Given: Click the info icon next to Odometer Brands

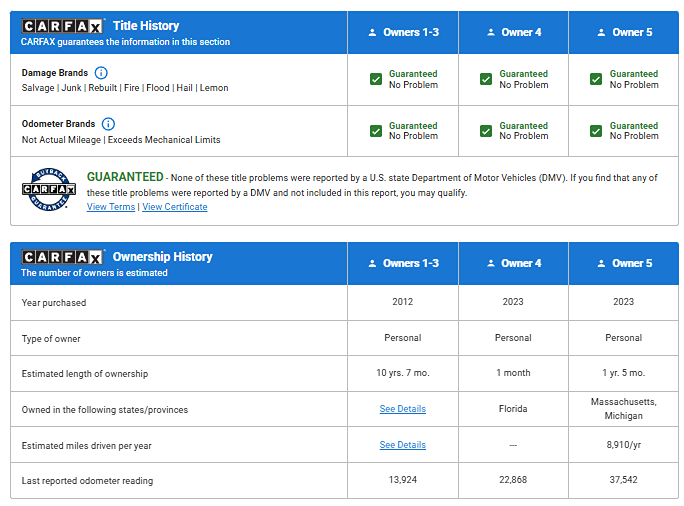Looking at the screenshot, I should [x=108, y=124].
